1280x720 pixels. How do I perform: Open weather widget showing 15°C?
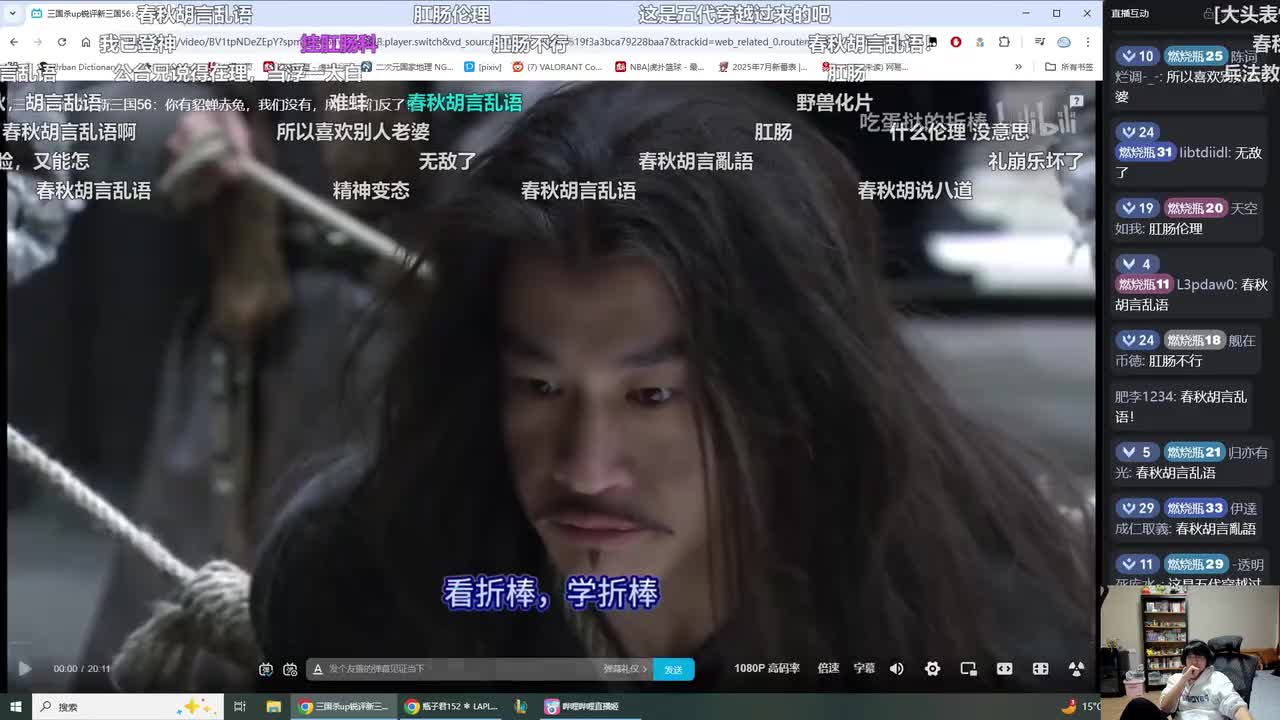1083,706
